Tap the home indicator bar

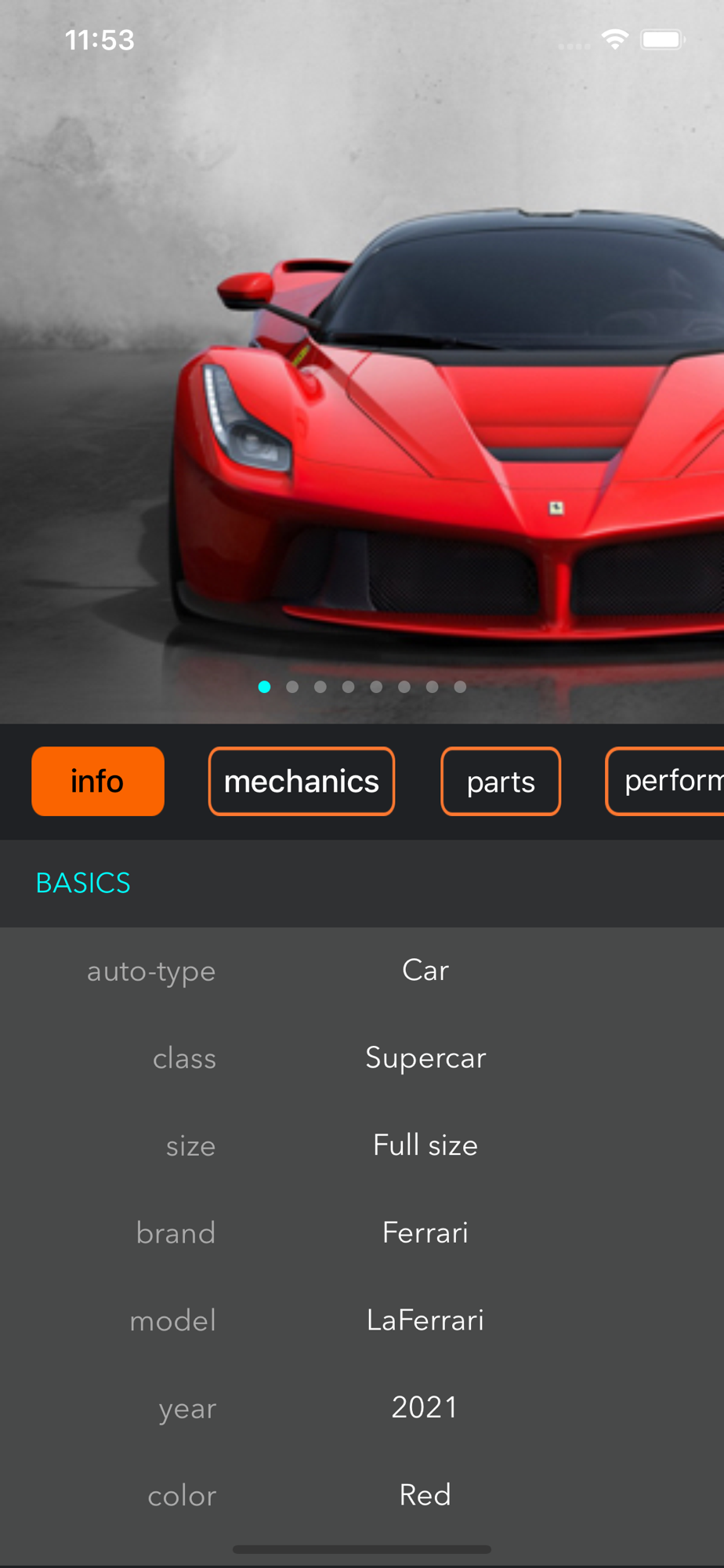pyautogui.click(x=362, y=1549)
